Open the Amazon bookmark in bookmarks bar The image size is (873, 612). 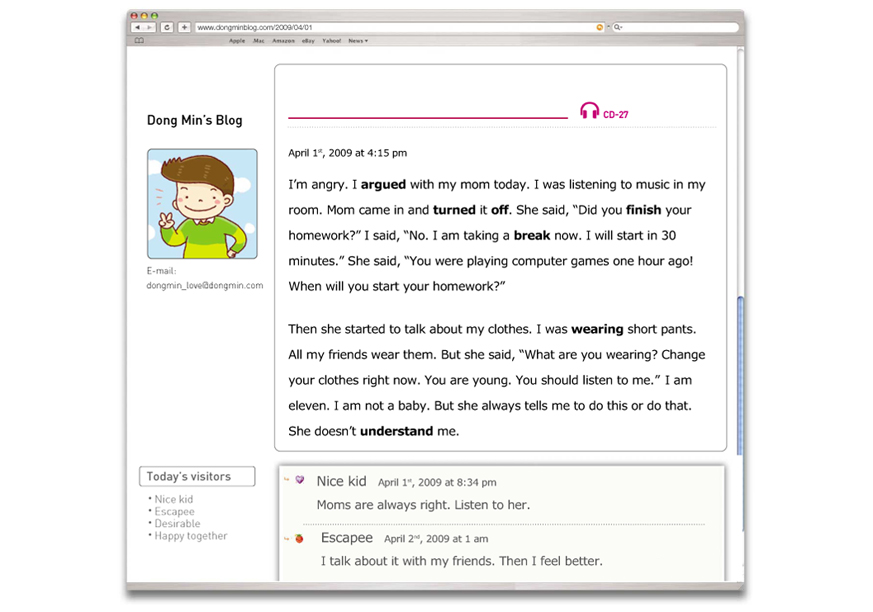(x=283, y=41)
